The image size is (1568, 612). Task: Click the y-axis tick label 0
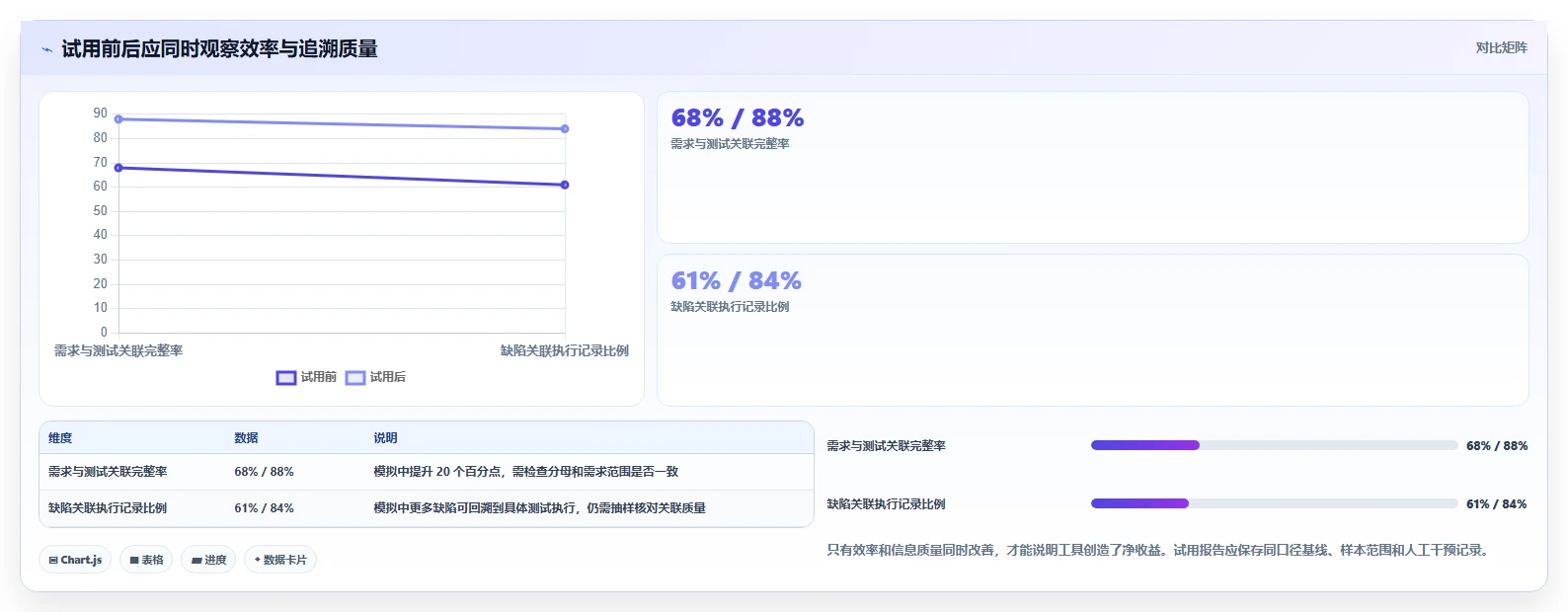click(x=104, y=332)
